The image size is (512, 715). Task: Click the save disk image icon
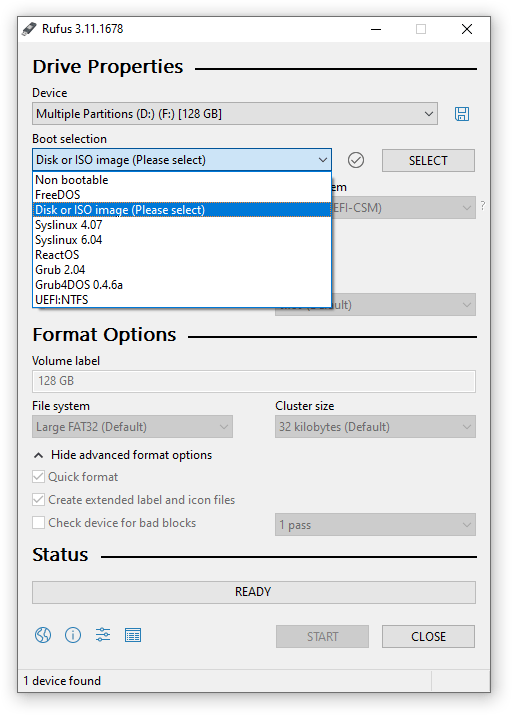[x=462, y=114]
